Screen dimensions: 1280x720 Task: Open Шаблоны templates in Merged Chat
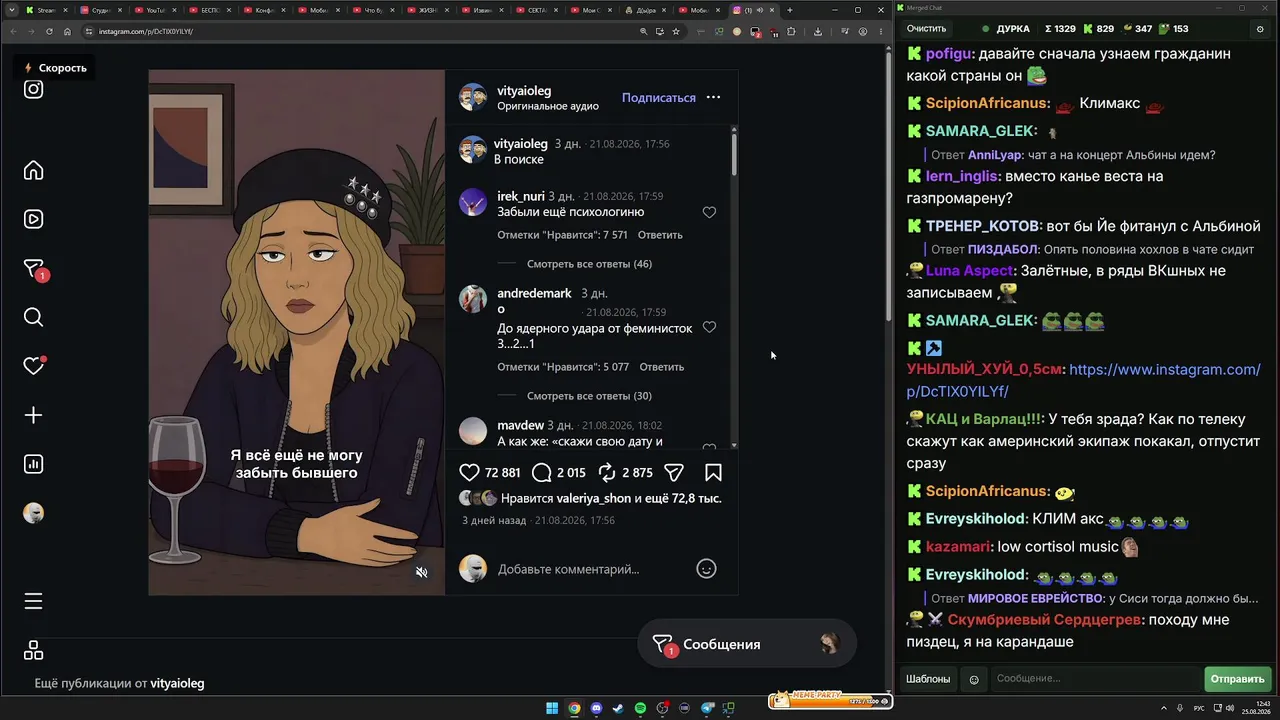click(x=928, y=679)
